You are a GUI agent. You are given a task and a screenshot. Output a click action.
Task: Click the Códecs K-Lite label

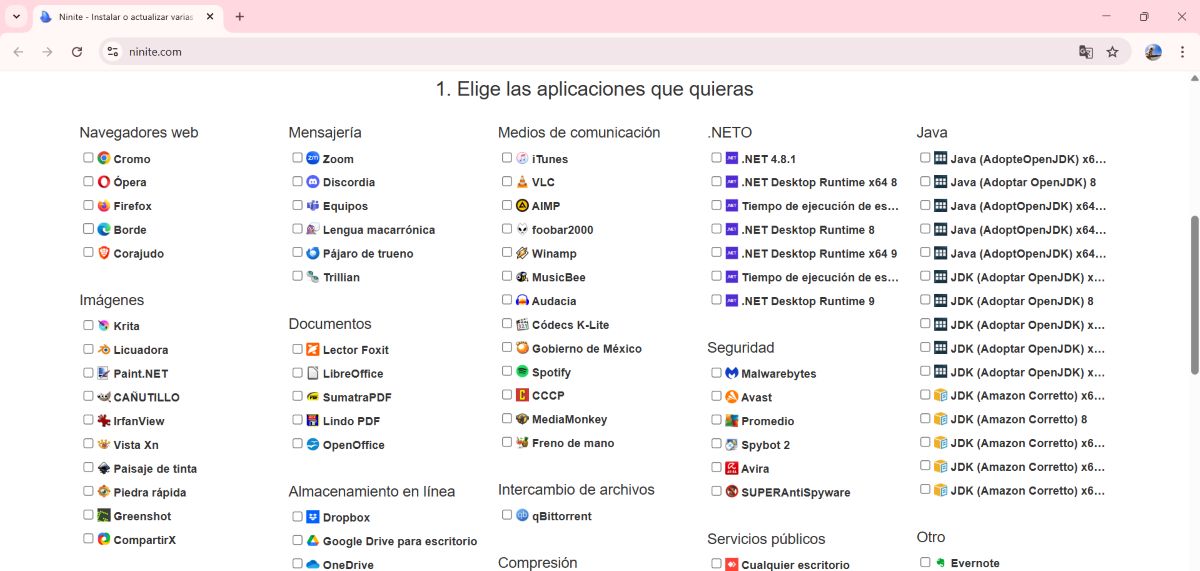(570, 325)
